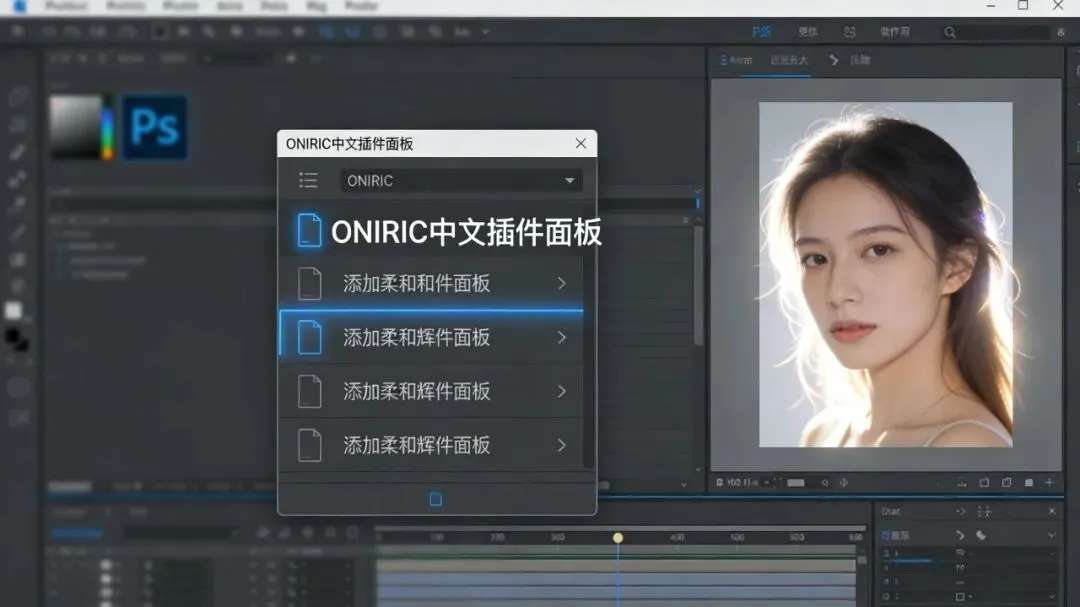Click the list icon beside ONIRIC dropdown

click(308, 181)
